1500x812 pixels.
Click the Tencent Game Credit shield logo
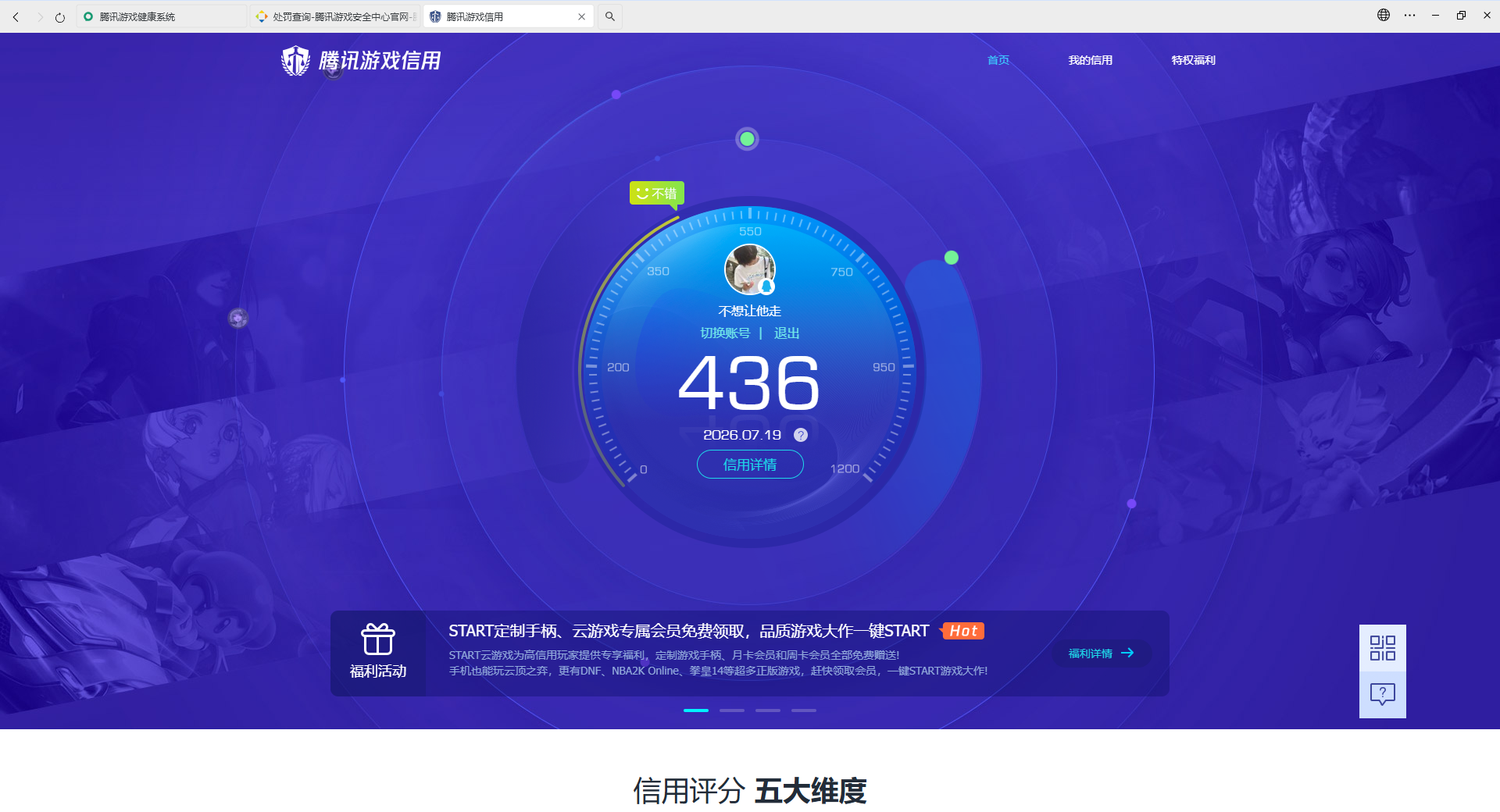(295, 60)
